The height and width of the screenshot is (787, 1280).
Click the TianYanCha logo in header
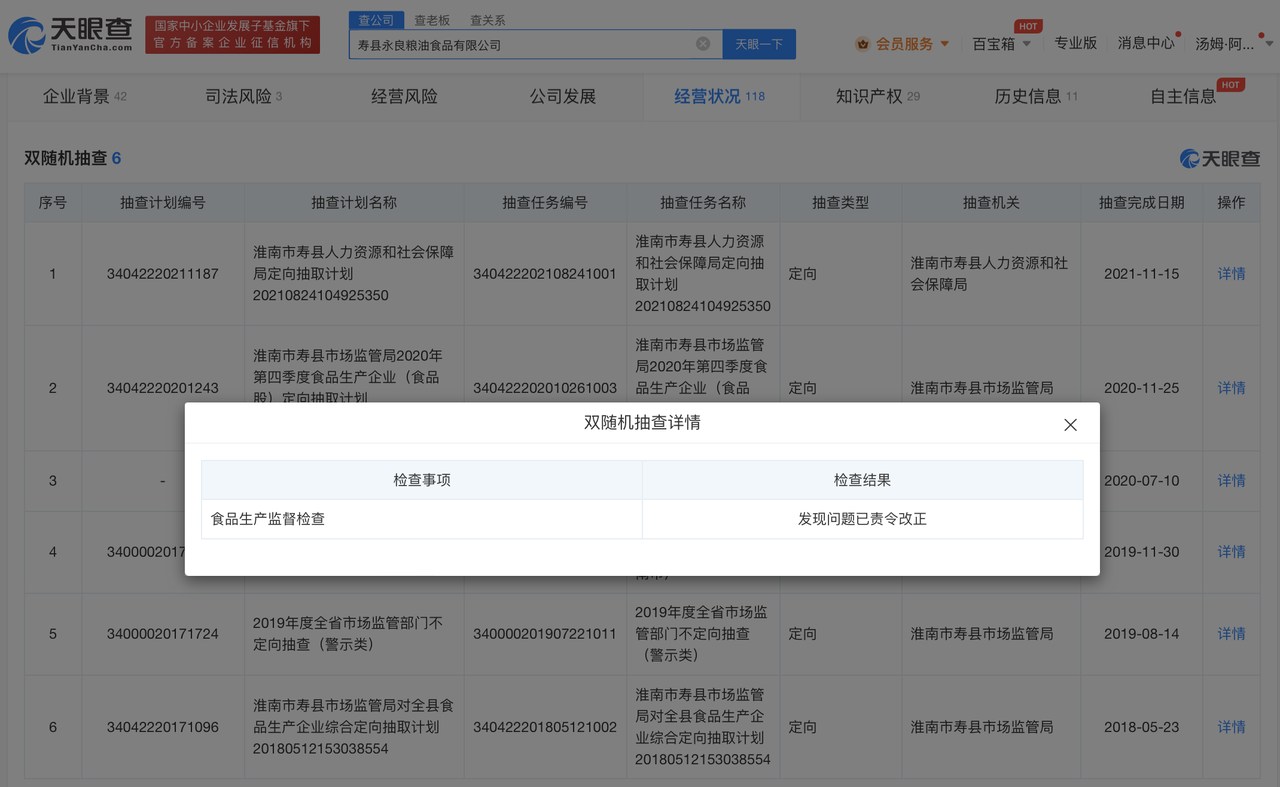point(70,35)
